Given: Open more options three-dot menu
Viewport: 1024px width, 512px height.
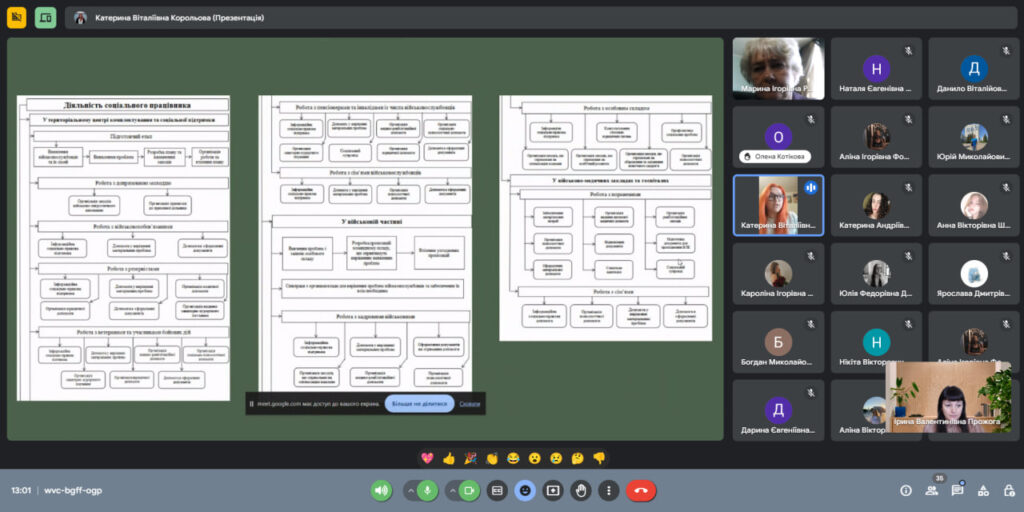Looking at the screenshot, I should click(608, 491).
